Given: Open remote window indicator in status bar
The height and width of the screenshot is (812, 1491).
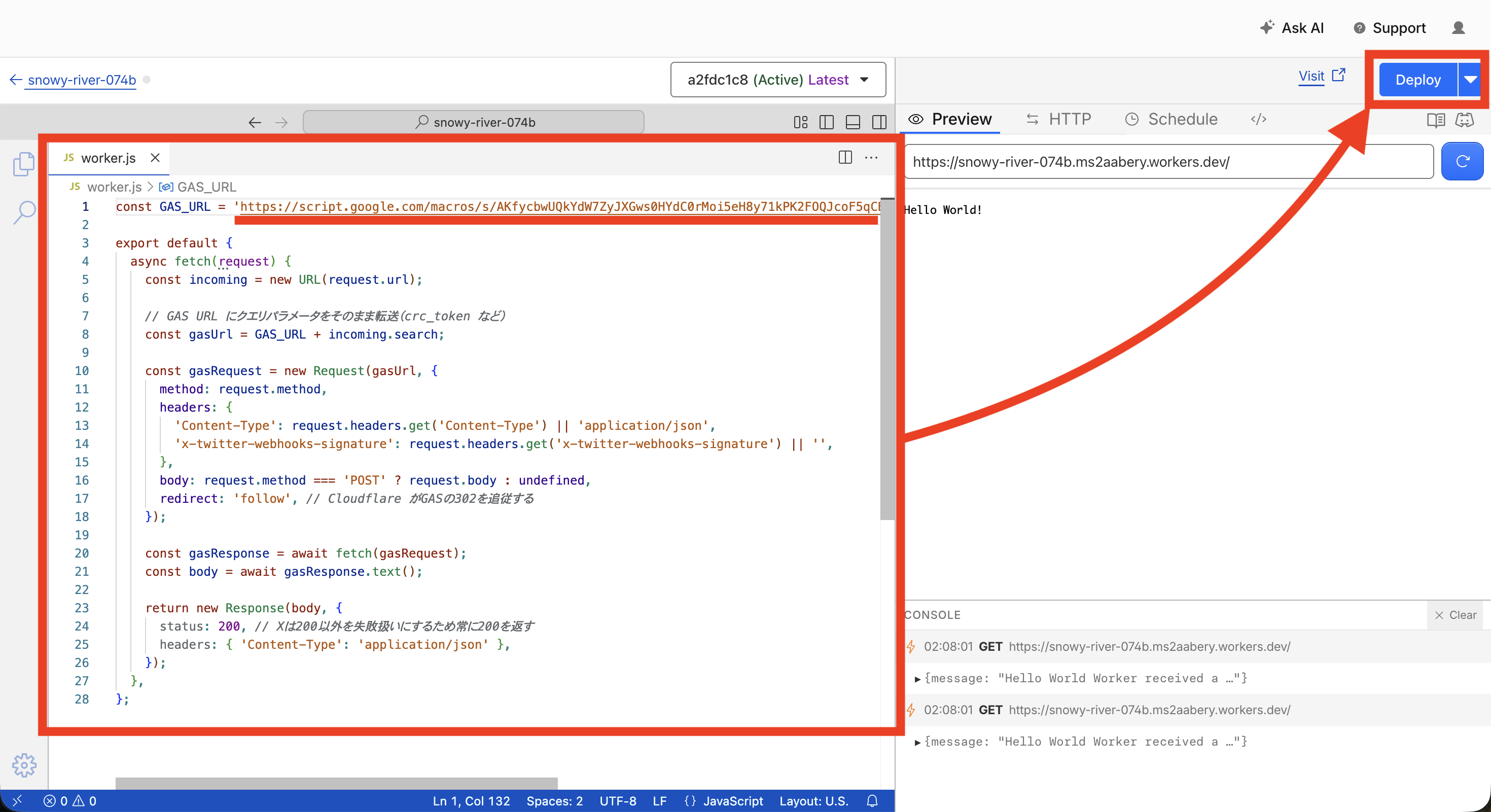Looking at the screenshot, I should (17, 800).
